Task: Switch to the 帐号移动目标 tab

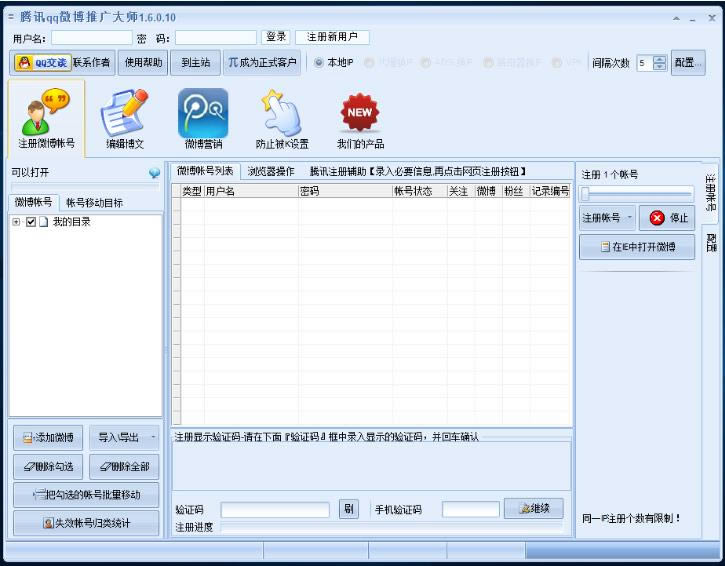Action: (x=95, y=202)
